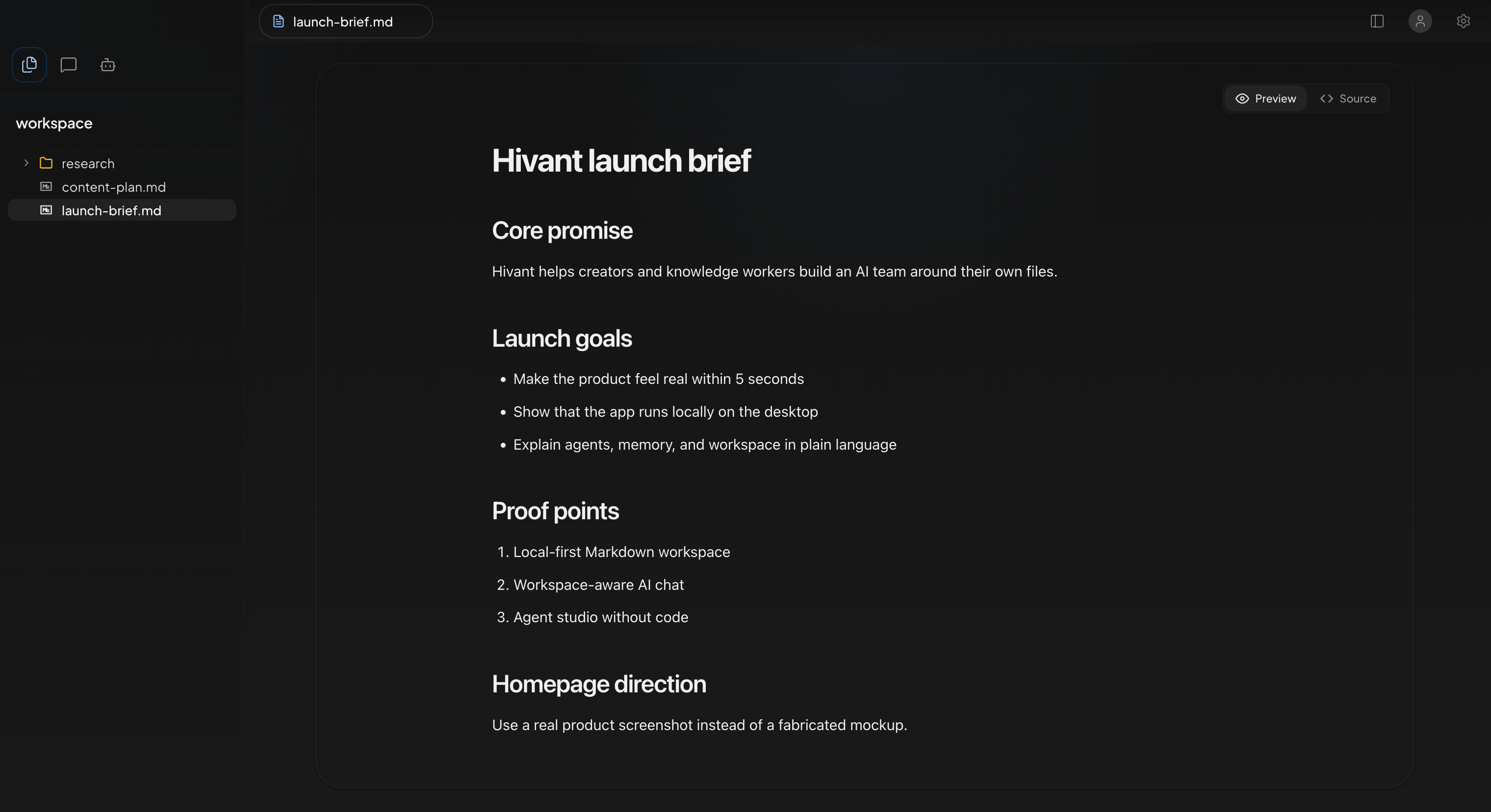
Task: Switch to Source view
Action: click(1349, 99)
